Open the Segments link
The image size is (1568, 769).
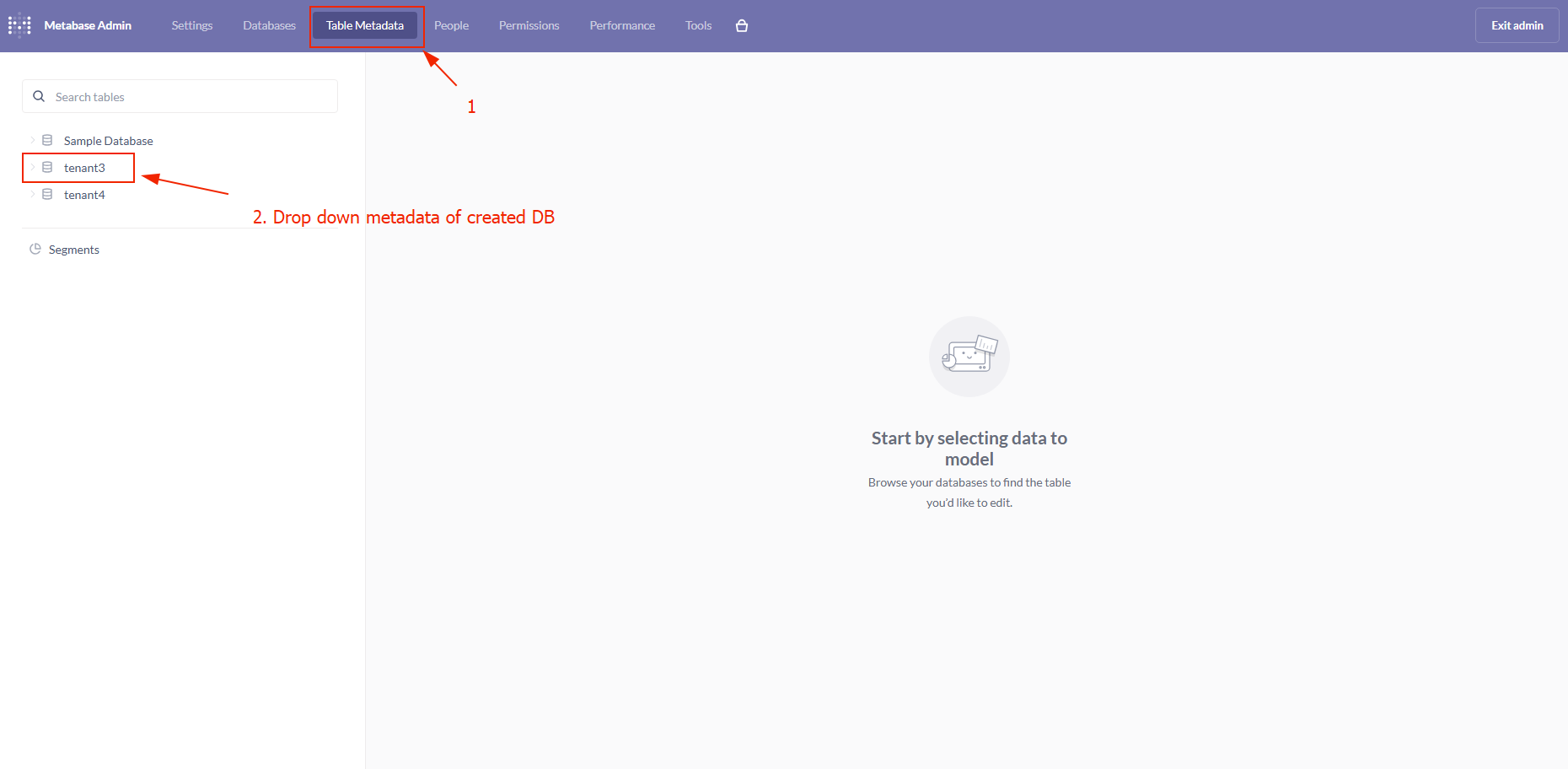[74, 250]
